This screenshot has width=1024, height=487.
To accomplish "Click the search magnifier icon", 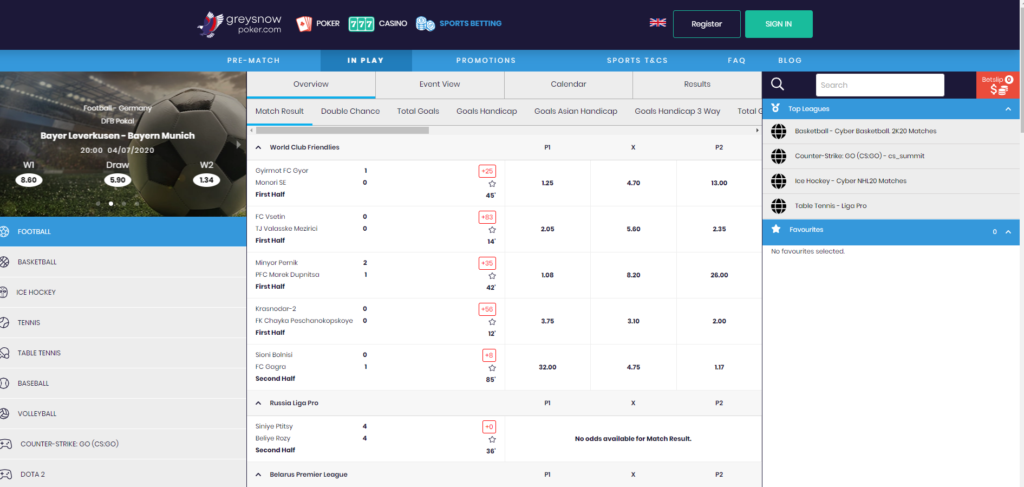I will pos(777,84).
